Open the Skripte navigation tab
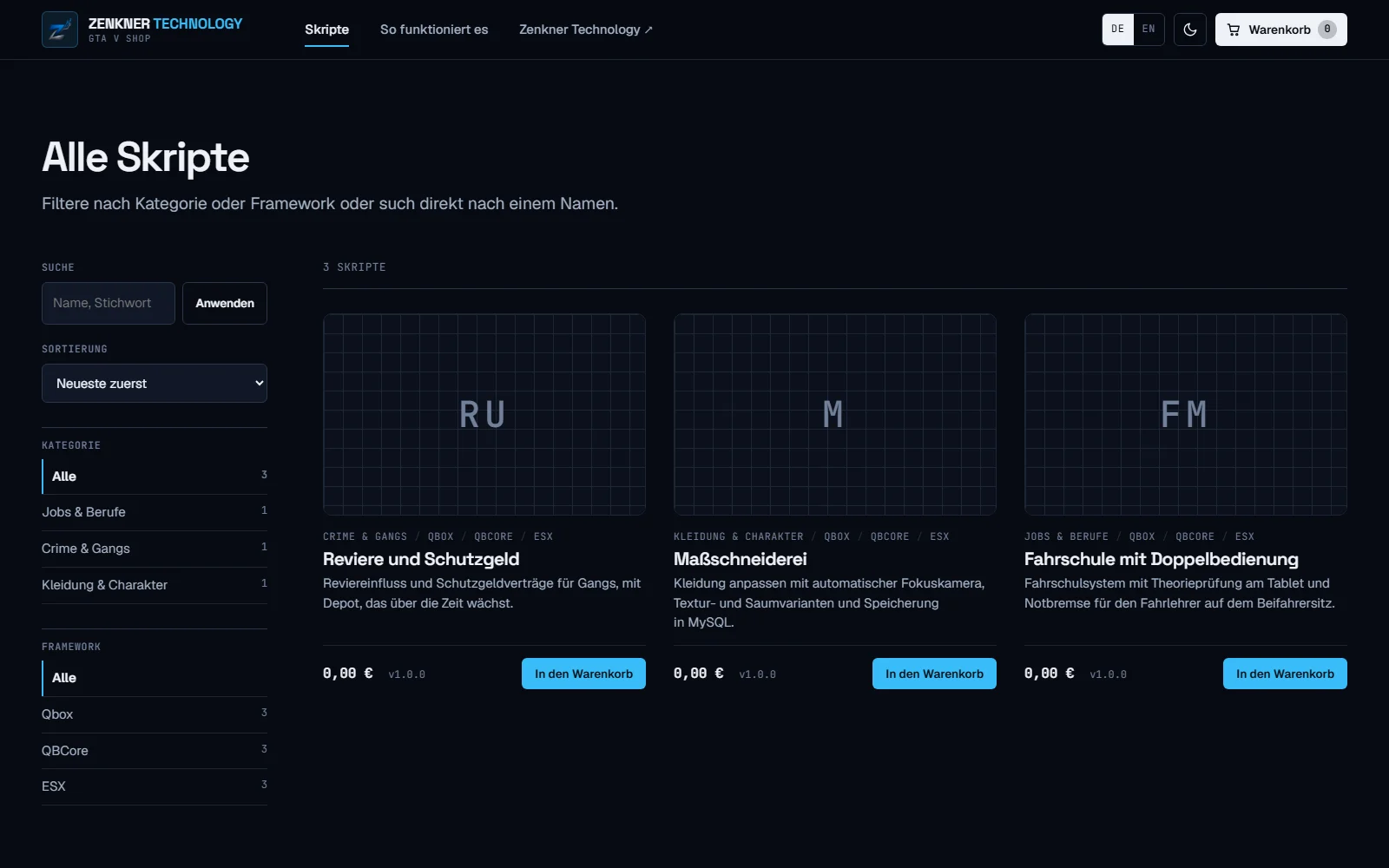 coord(326,30)
